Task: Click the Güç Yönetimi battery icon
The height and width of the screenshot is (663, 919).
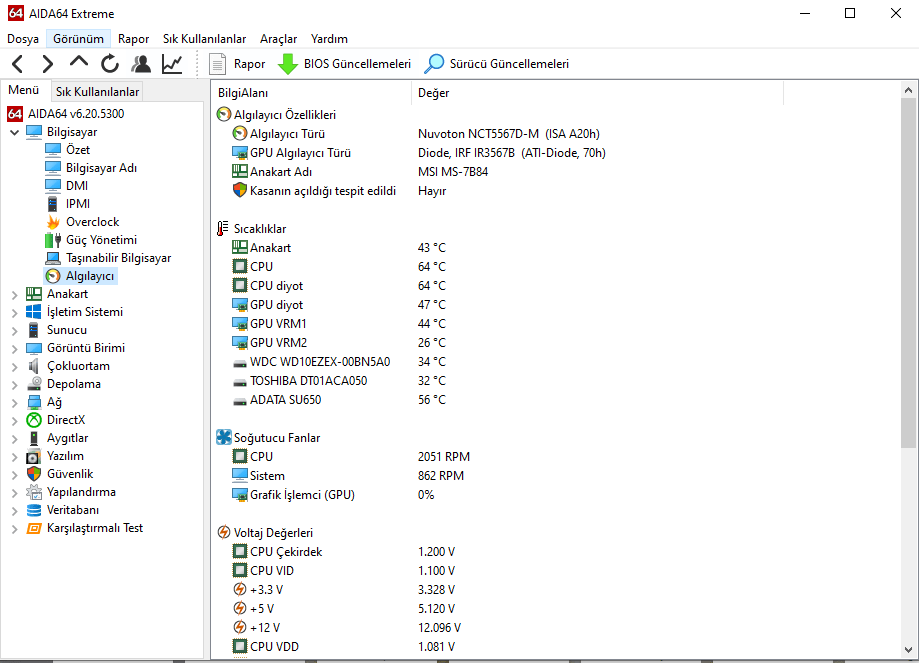Action: click(53, 240)
